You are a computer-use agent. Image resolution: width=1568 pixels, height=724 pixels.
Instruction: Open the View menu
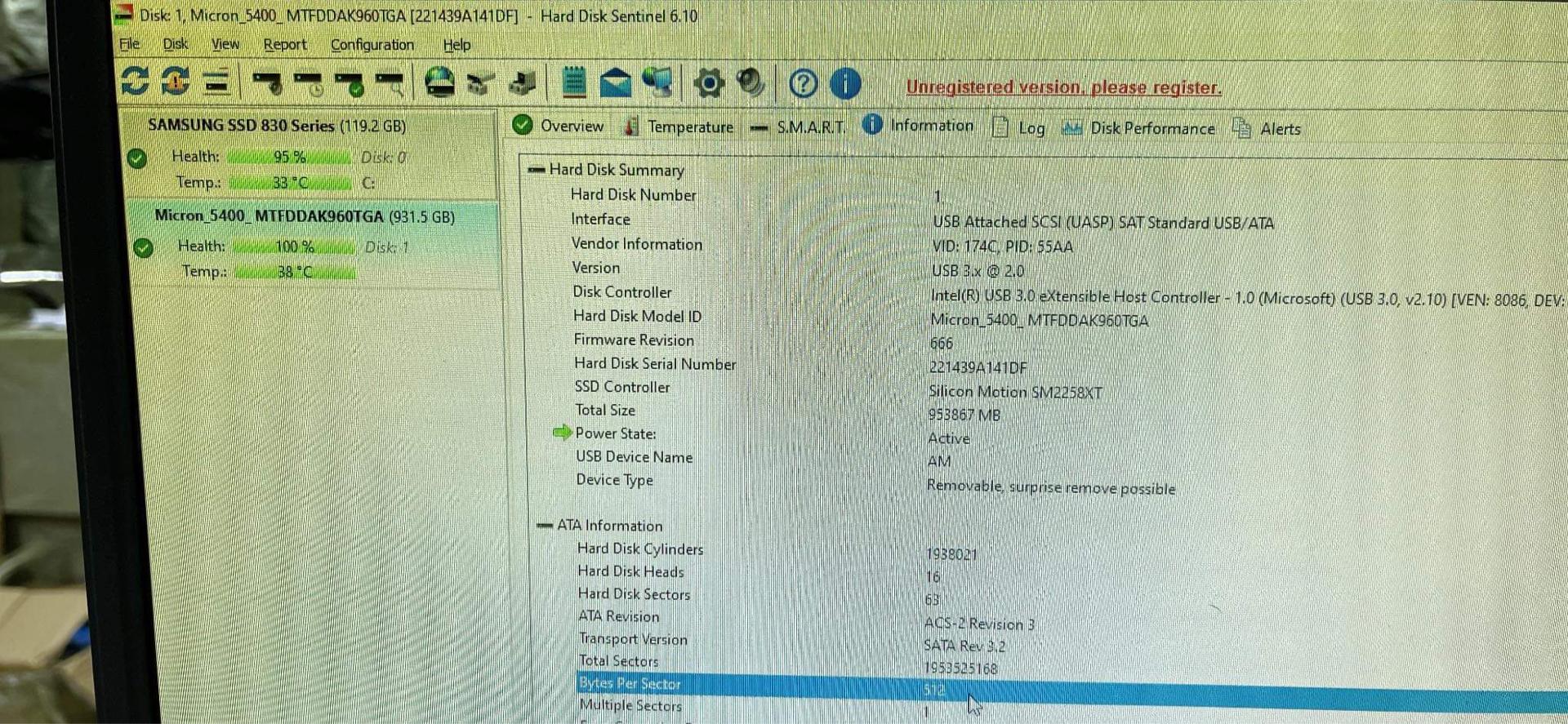point(225,44)
